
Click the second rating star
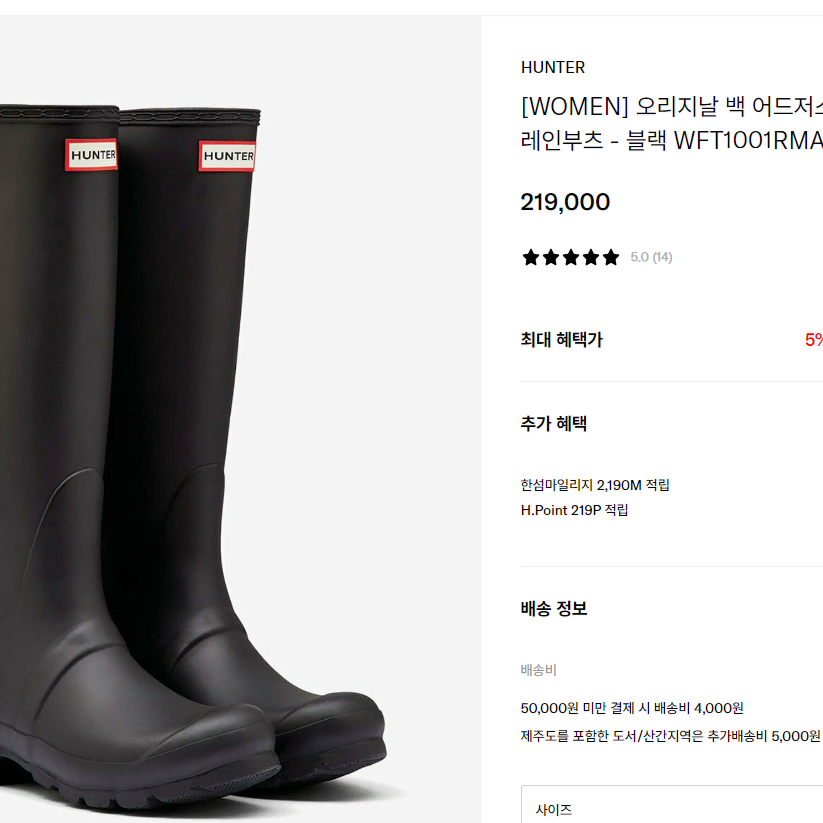pyautogui.click(x=551, y=257)
